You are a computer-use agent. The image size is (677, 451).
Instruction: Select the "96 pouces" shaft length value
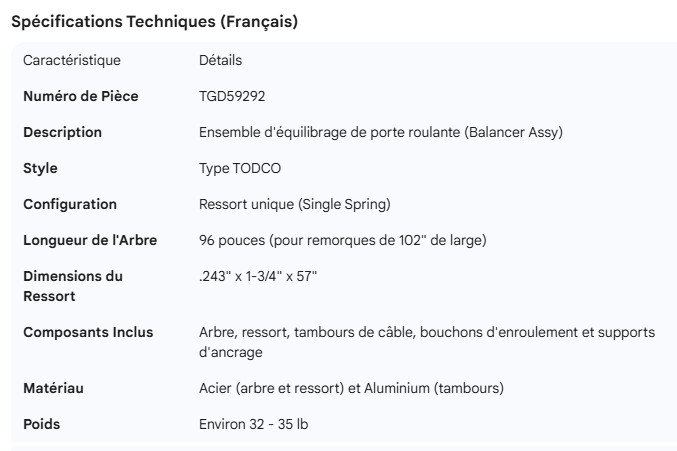coord(228,240)
